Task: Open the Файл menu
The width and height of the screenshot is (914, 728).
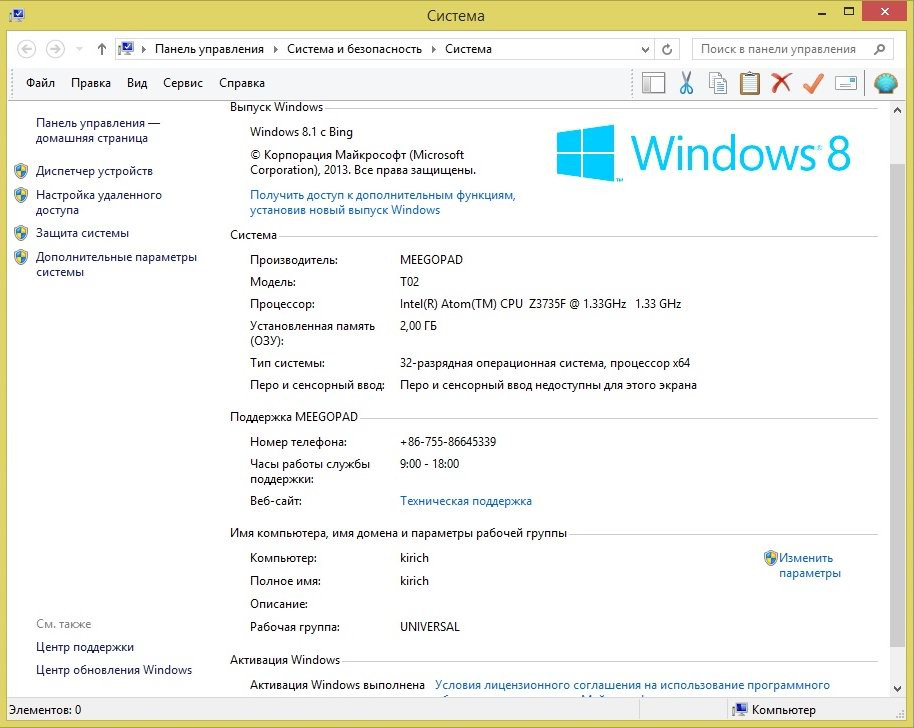Action: pos(41,83)
